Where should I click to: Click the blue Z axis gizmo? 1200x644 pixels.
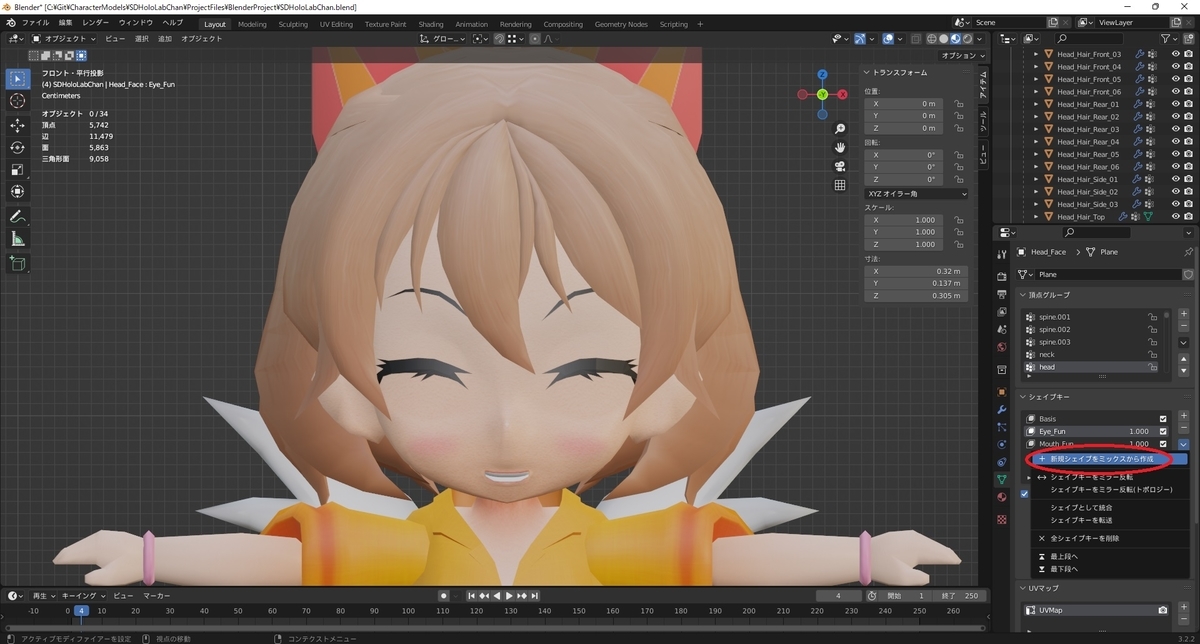pos(822,74)
